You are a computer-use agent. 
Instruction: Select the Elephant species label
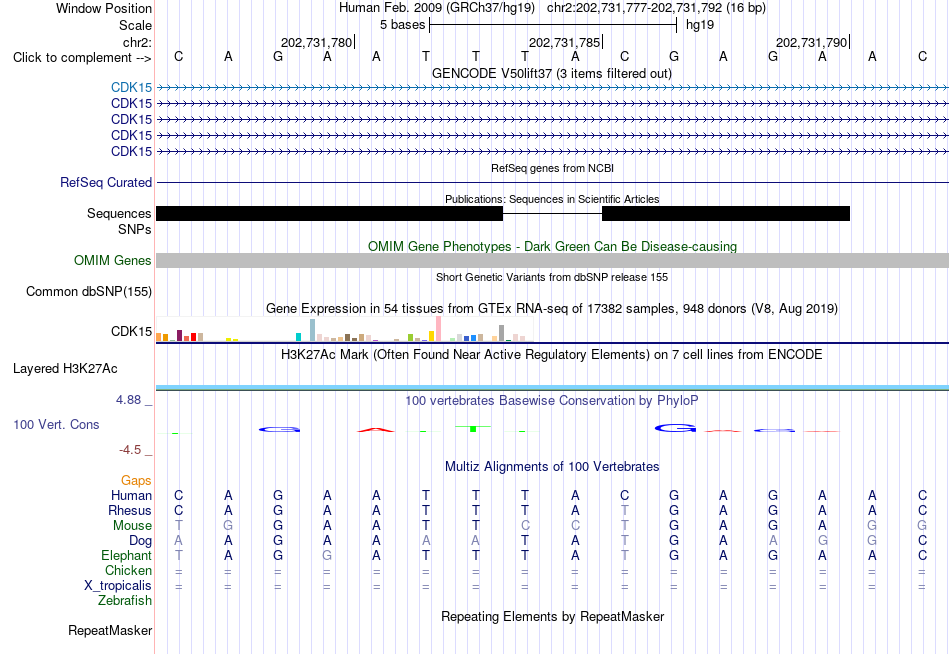126,556
